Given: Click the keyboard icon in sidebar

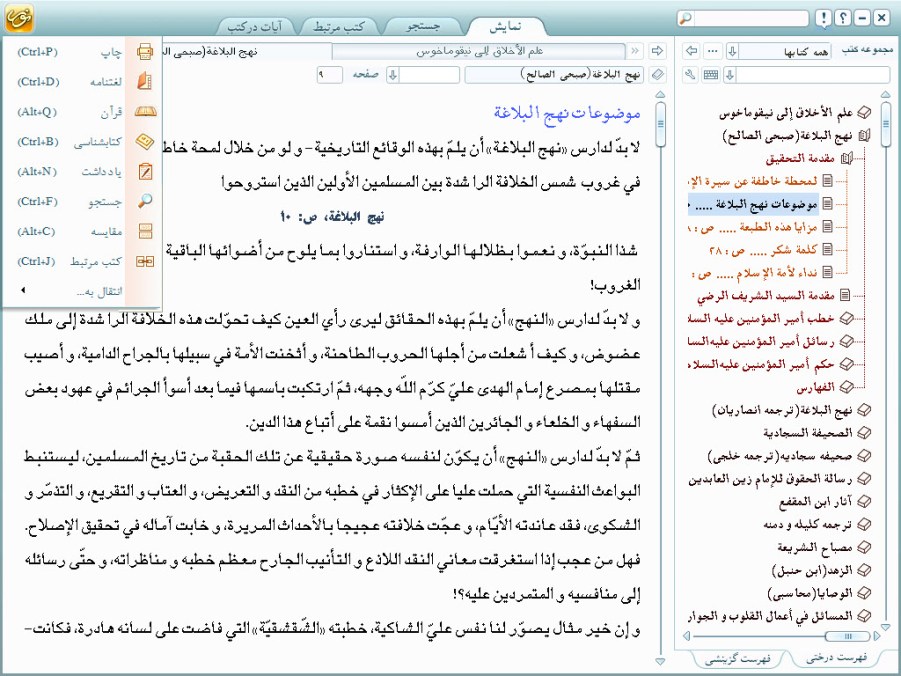Looking at the screenshot, I should click(711, 75).
